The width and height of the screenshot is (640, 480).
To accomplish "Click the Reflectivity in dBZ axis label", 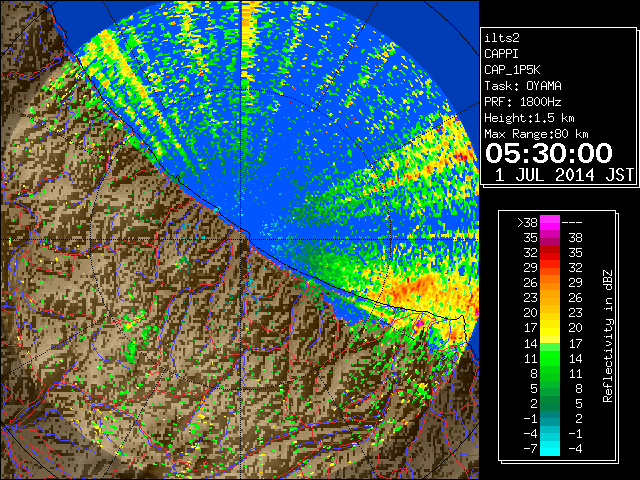I will coord(608,336).
